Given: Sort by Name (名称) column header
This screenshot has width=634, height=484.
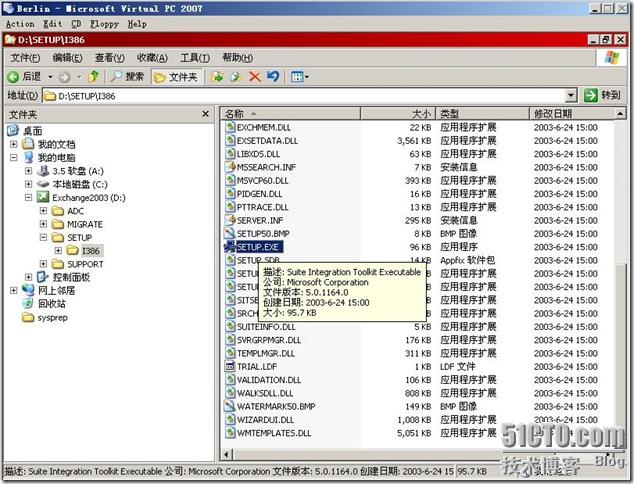Looking at the screenshot, I should [x=290, y=114].
